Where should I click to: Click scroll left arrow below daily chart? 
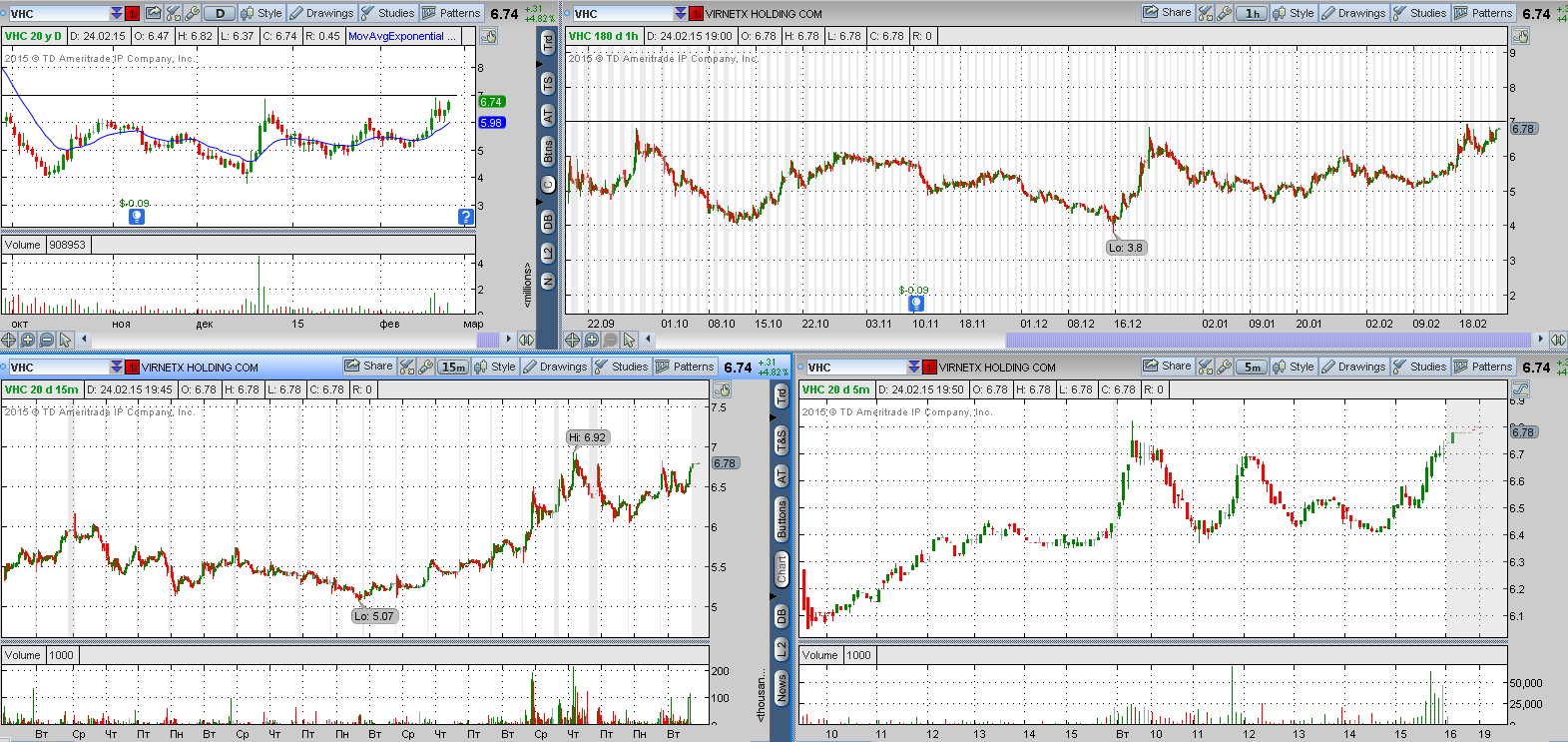click(x=84, y=340)
